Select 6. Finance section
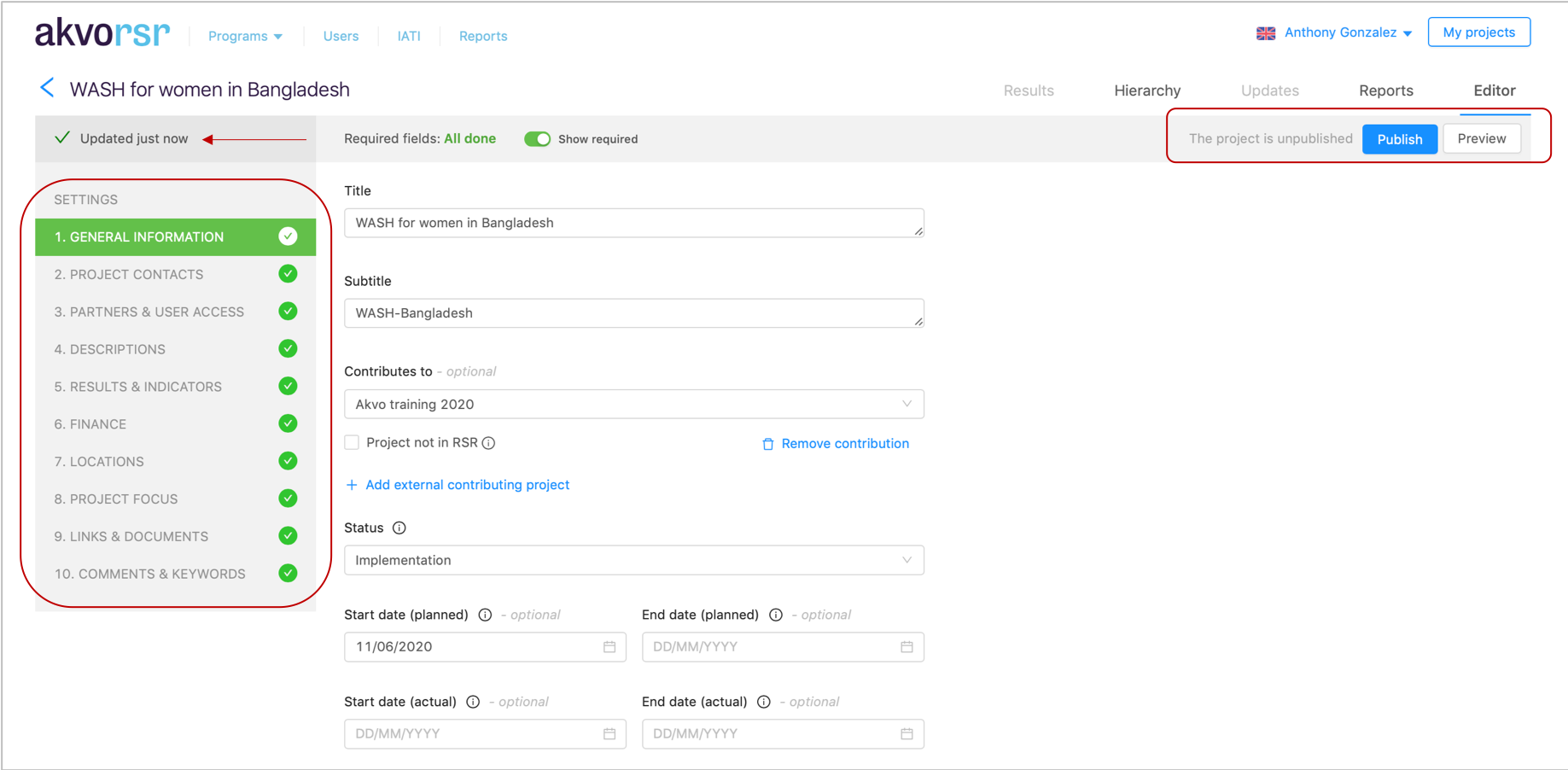 [175, 424]
